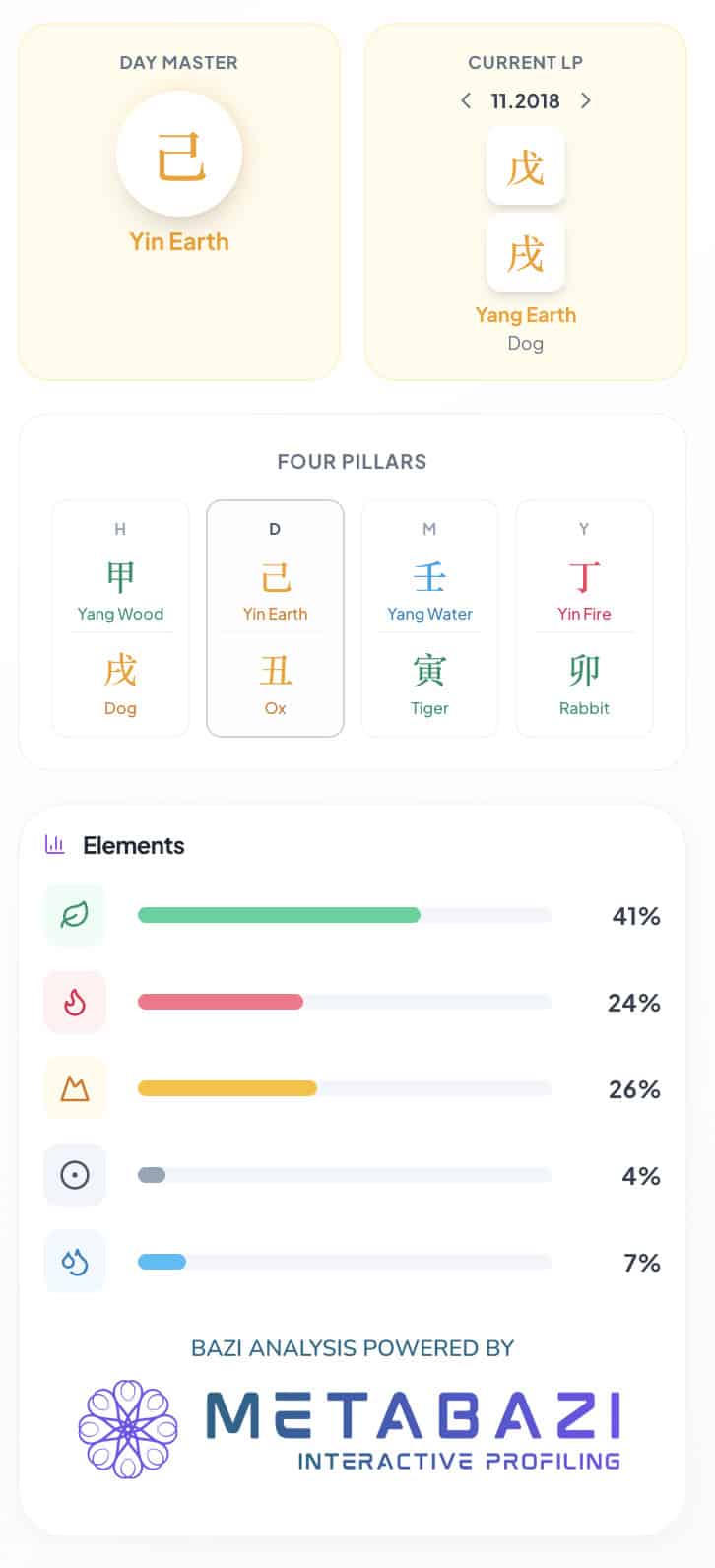Select the Hour pillar Yang Wood card

(x=120, y=618)
